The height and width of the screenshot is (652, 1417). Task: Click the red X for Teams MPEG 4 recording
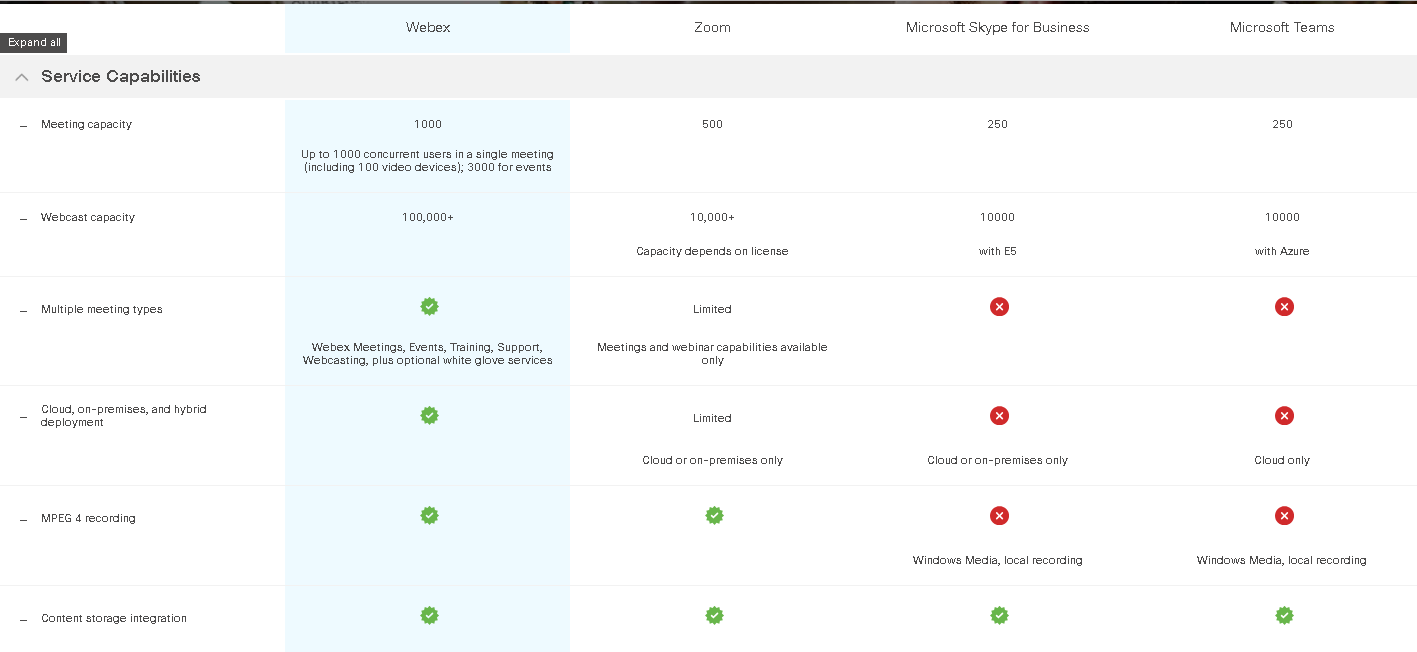(1284, 515)
